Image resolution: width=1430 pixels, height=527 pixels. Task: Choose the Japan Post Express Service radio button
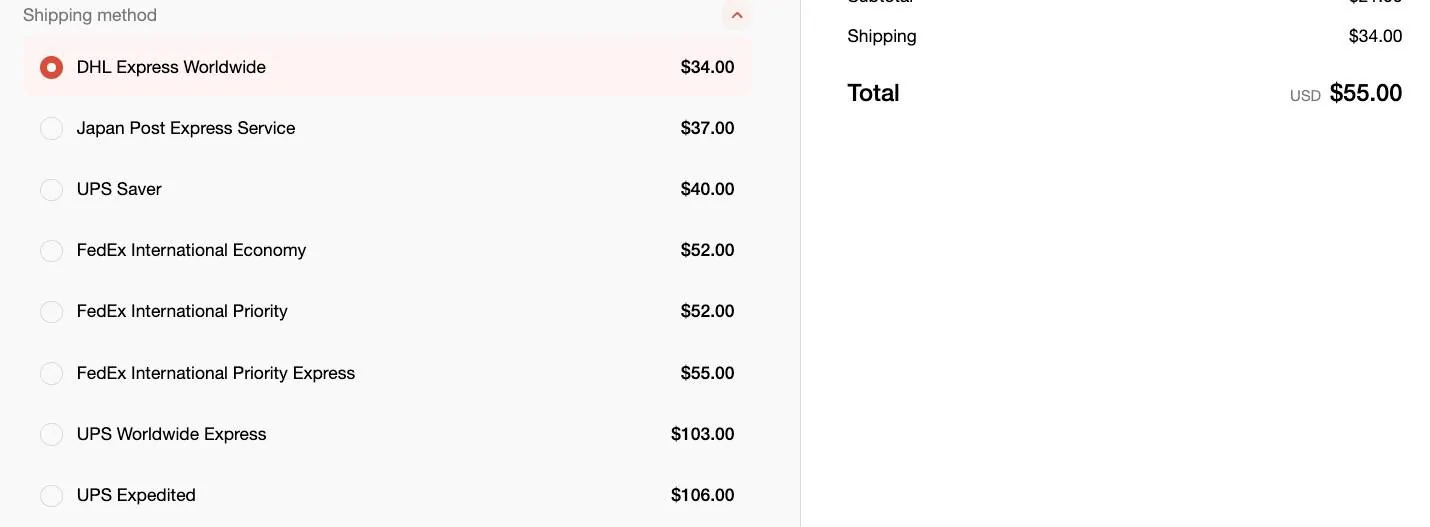(x=51, y=128)
